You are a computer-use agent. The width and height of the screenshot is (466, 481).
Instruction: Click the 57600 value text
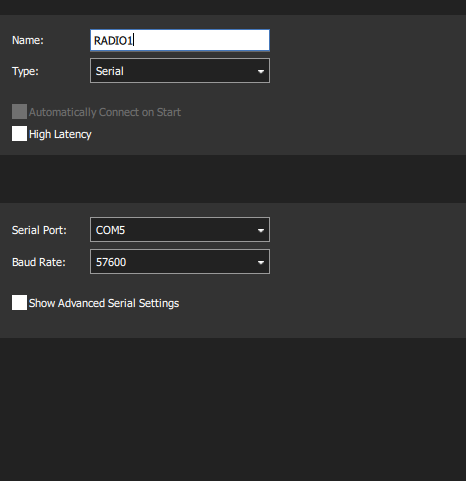click(x=111, y=262)
